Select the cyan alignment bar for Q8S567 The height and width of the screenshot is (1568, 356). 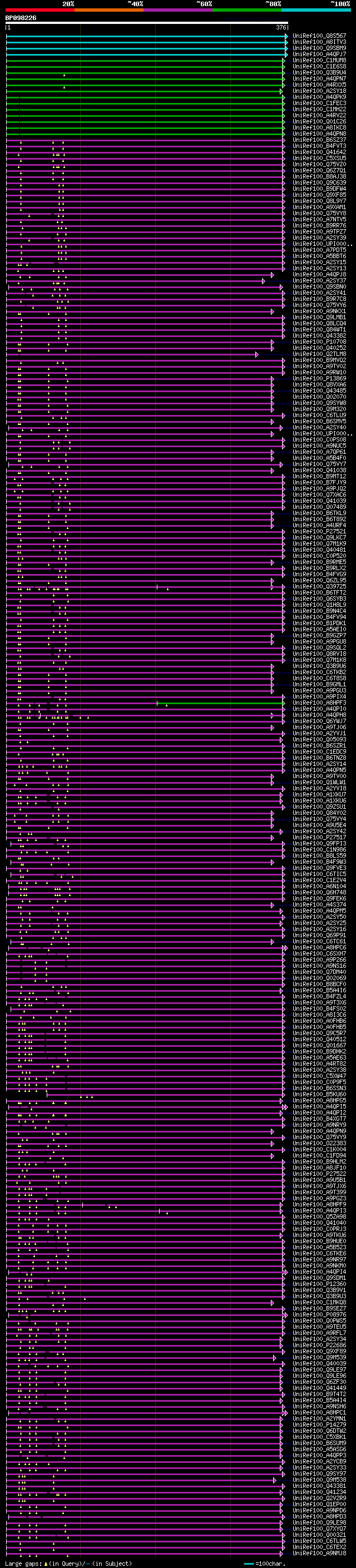tap(147, 36)
